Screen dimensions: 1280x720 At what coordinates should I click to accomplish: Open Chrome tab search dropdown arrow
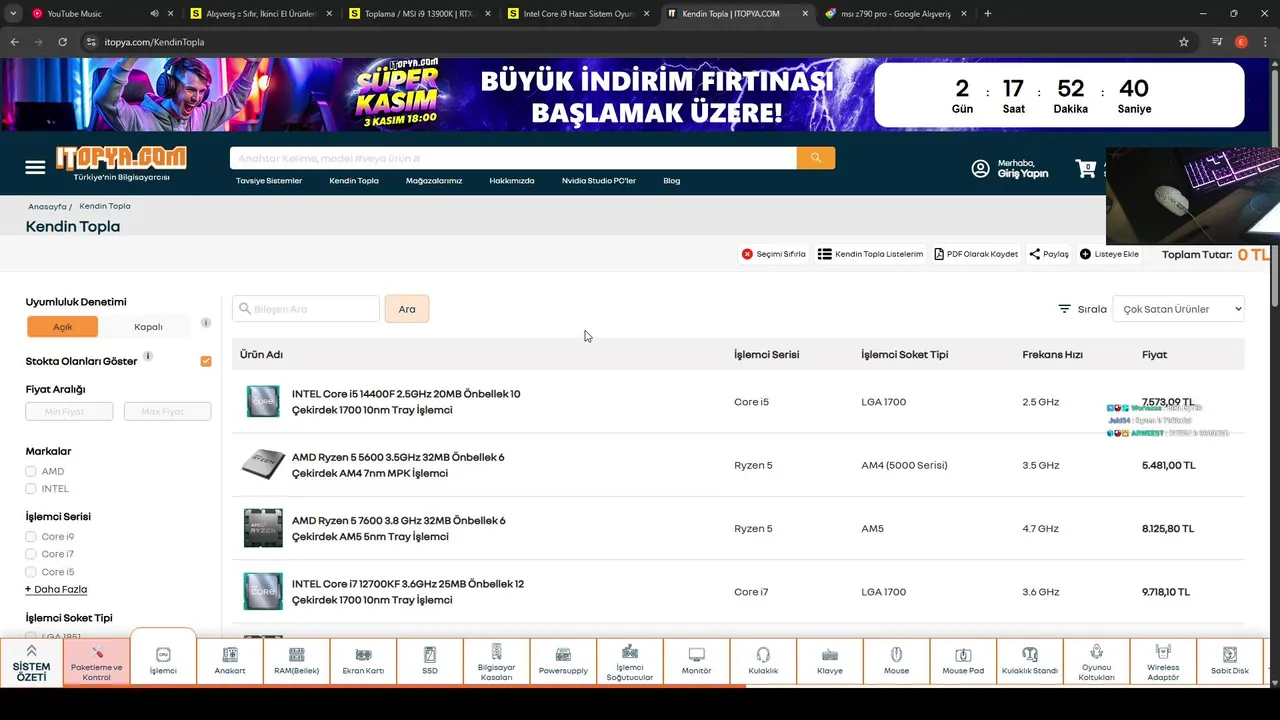point(14,13)
